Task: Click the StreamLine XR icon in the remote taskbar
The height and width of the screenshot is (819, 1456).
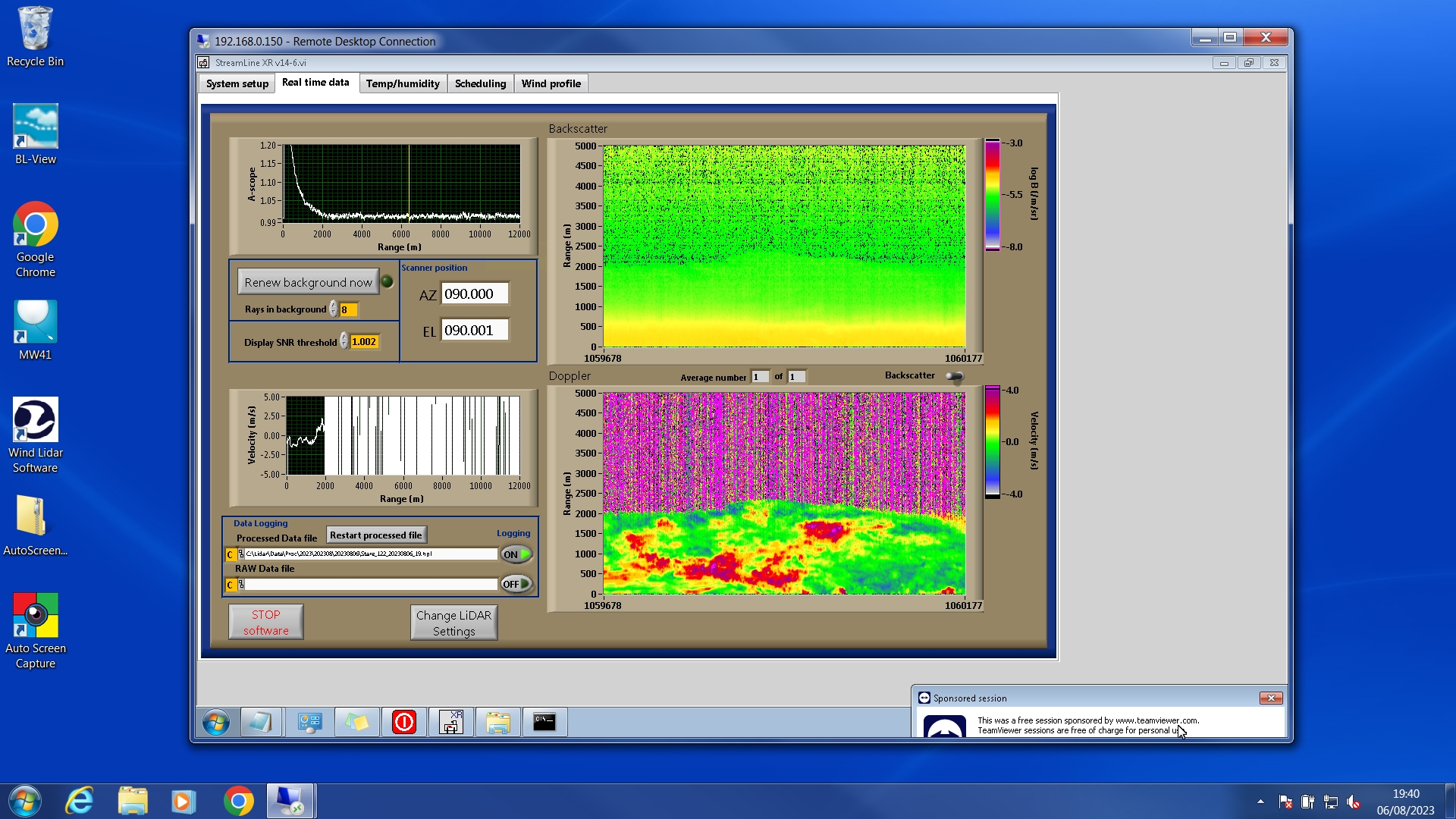Action: [x=451, y=722]
